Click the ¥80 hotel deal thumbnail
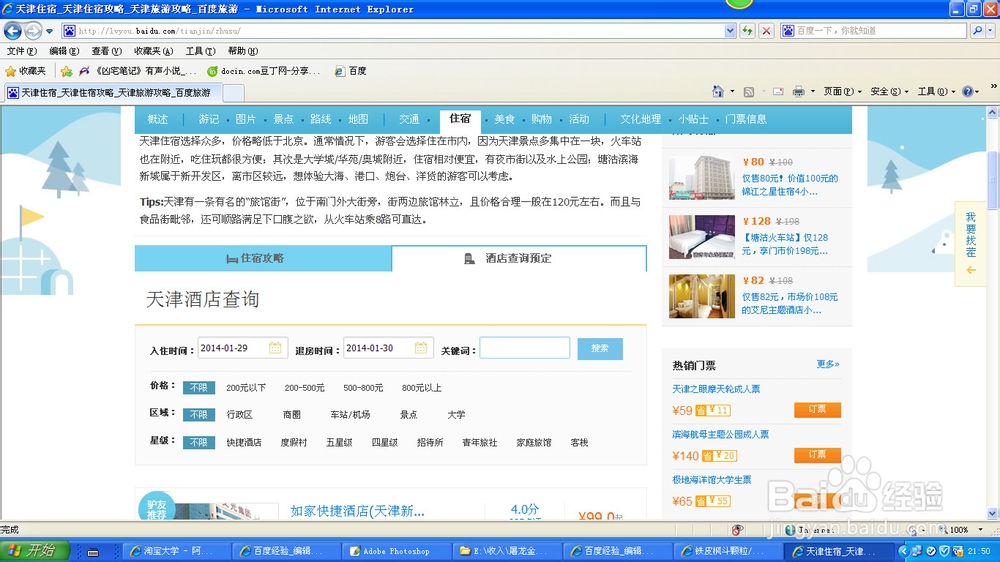Viewport: 1000px width, 562px height. tap(702, 177)
